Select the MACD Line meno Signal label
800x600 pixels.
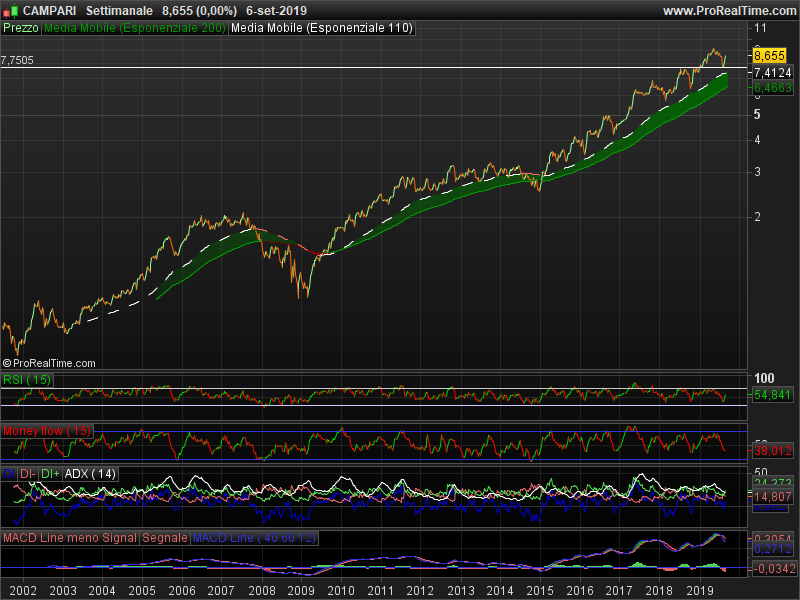[70, 538]
